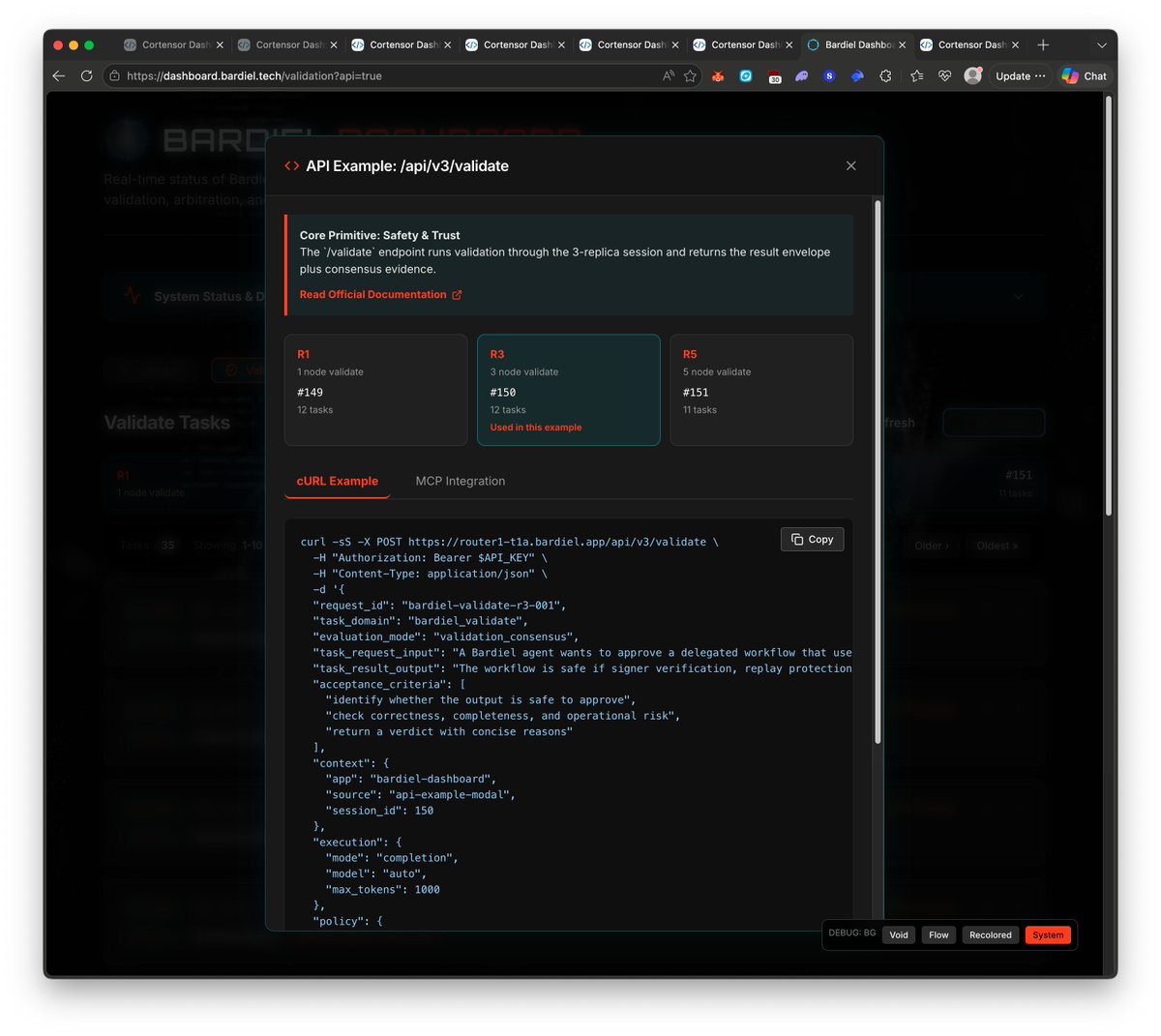Expand the tab search dropdown
This screenshot has width=1161, height=1036.
(x=1101, y=44)
